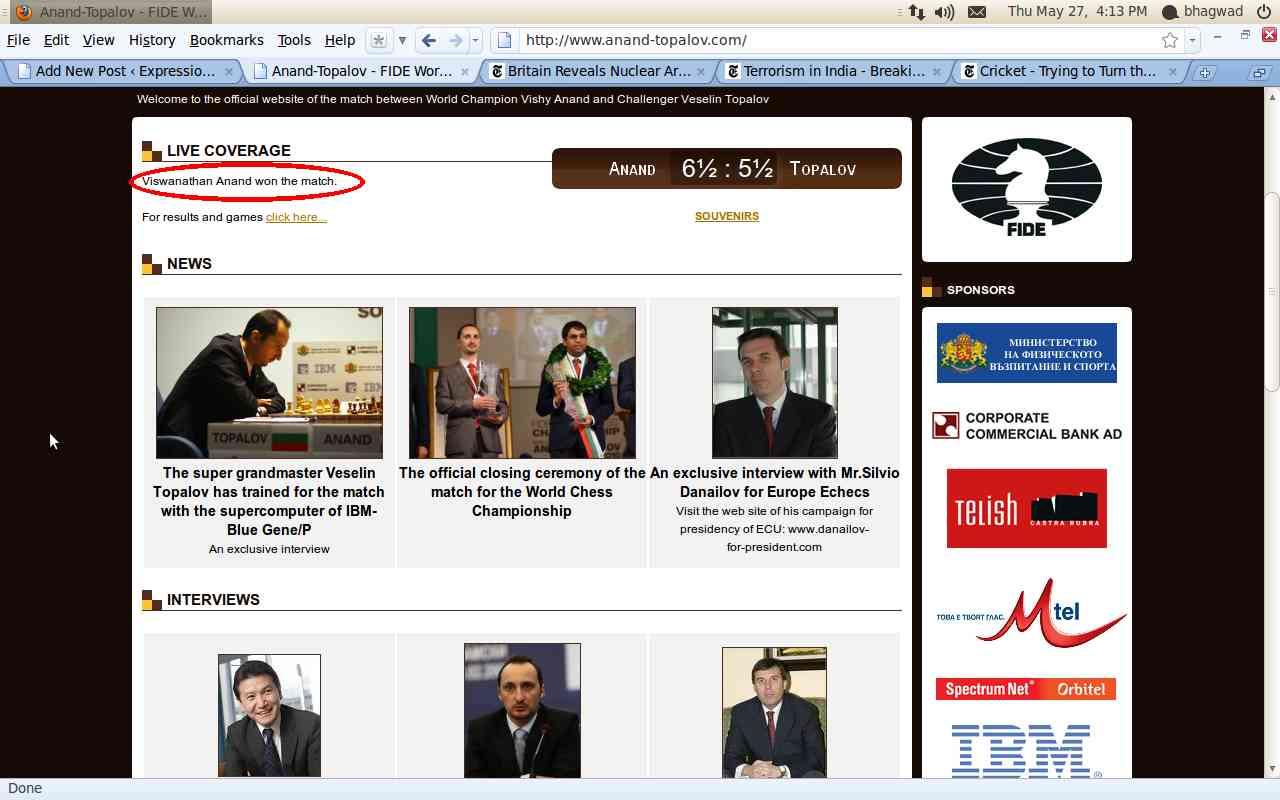Open the Help menu
The height and width of the screenshot is (800, 1280).
(x=340, y=40)
